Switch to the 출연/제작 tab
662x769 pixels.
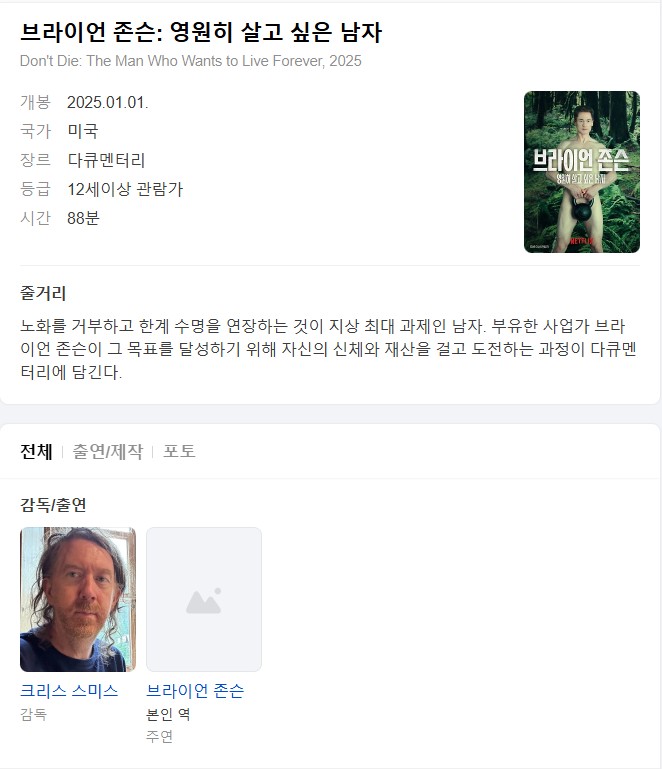click(x=107, y=451)
